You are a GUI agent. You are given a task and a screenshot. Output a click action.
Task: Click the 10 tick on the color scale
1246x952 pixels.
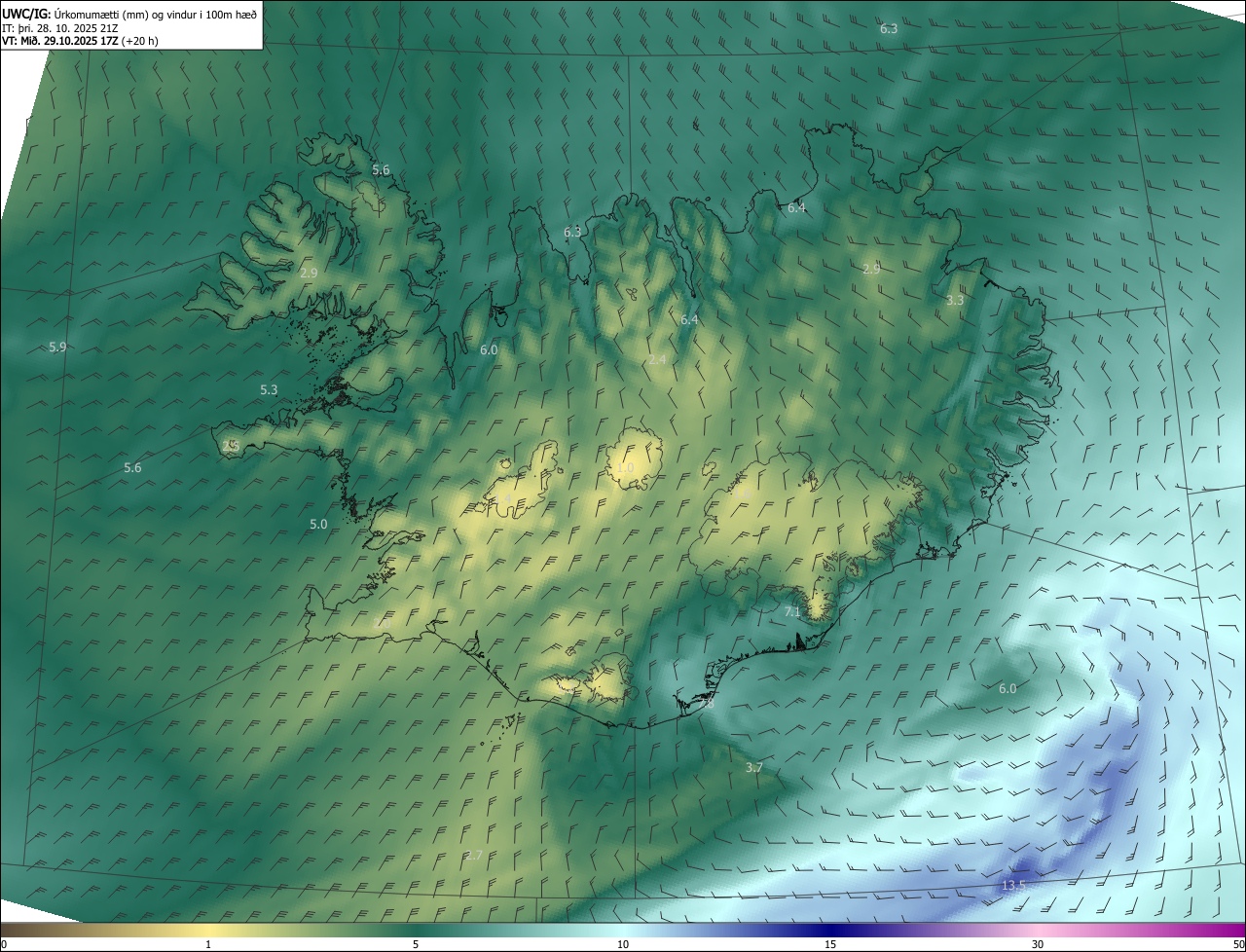[x=623, y=944]
